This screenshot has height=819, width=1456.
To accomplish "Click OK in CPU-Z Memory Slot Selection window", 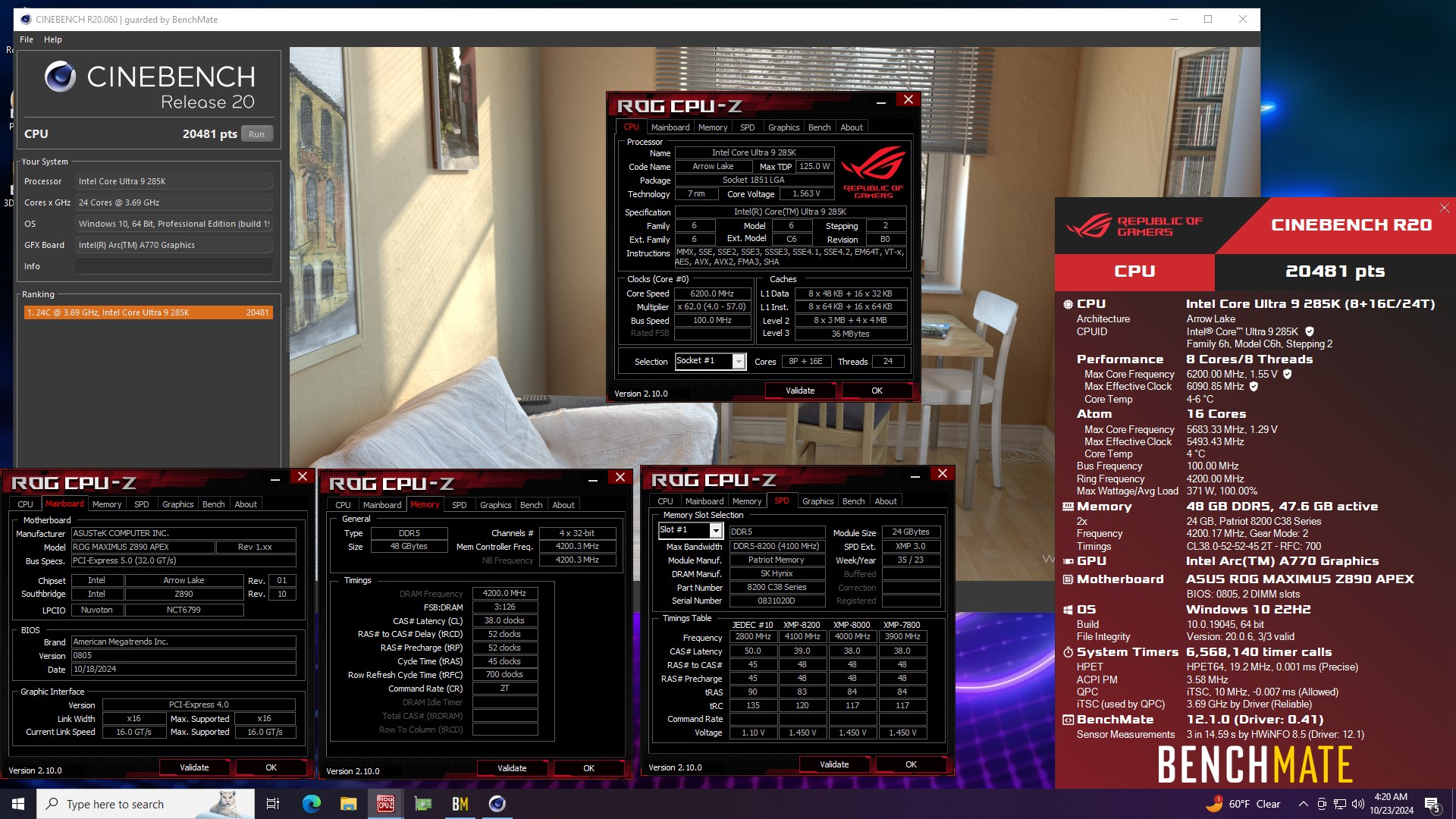I will coord(911,764).
